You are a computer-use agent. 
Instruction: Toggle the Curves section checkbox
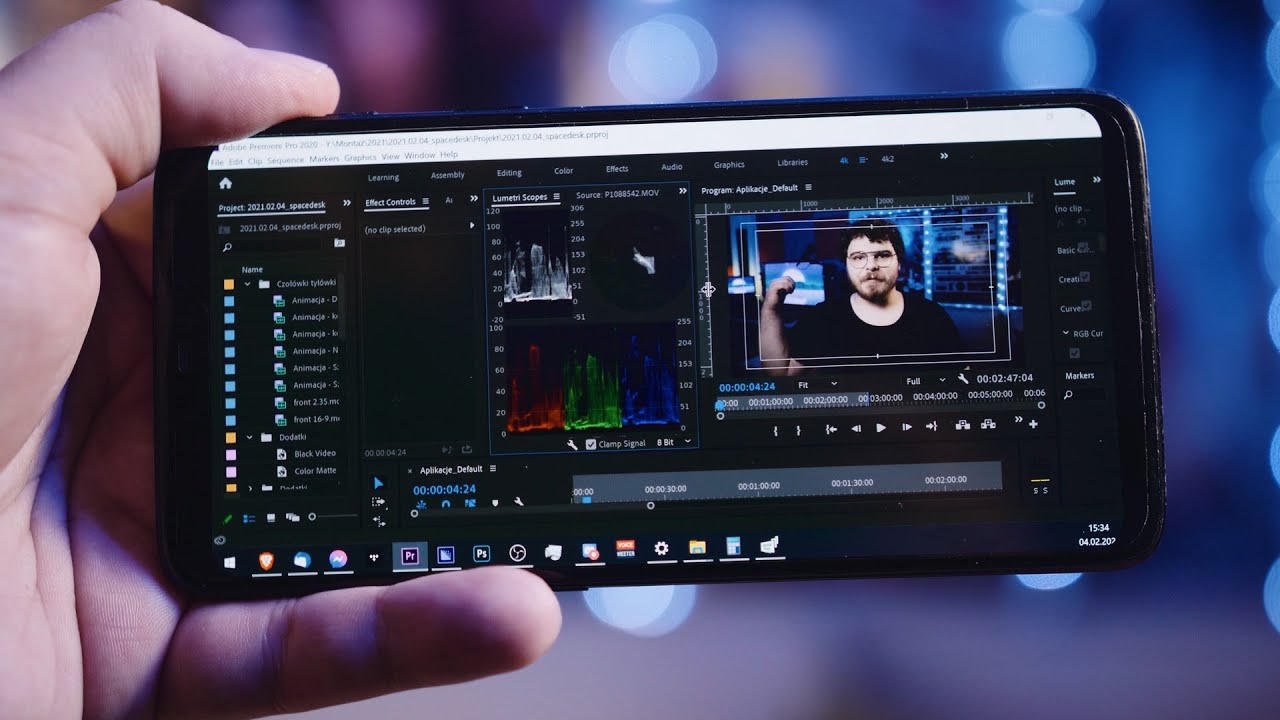[1085, 306]
